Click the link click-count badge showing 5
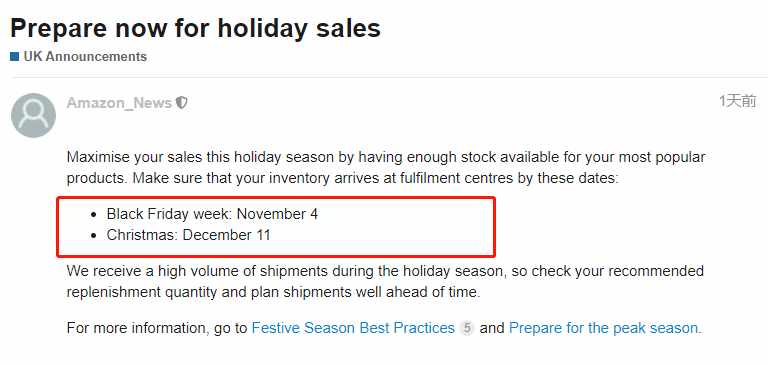The image size is (768, 365). click(467, 328)
